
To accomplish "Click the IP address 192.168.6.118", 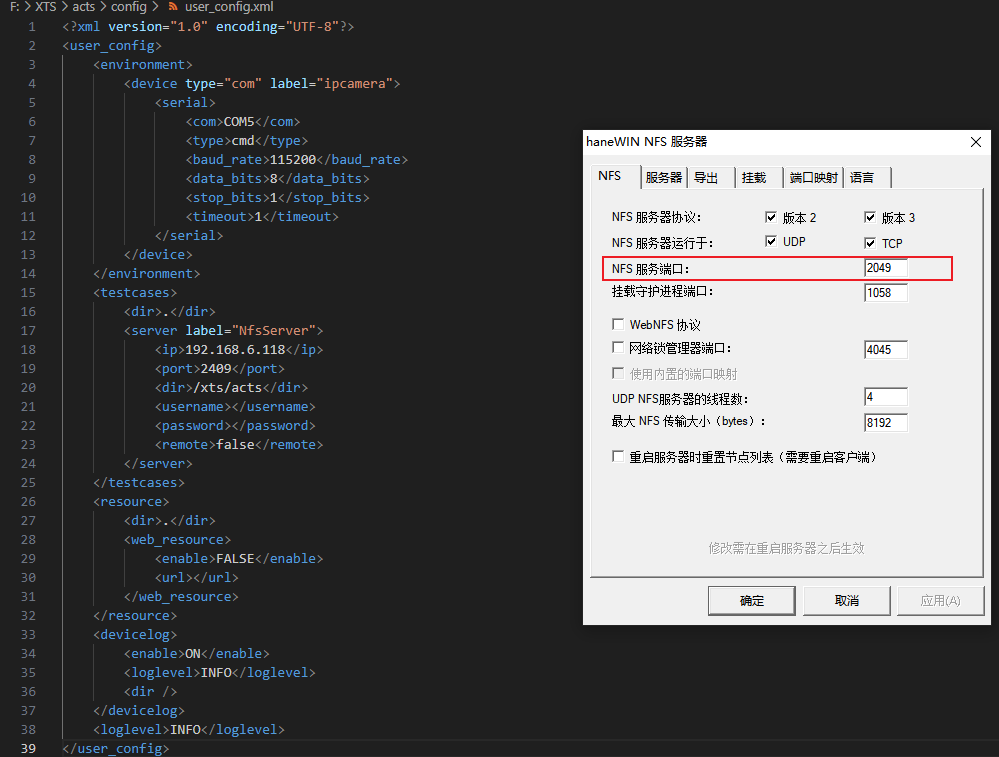I will point(235,349).
